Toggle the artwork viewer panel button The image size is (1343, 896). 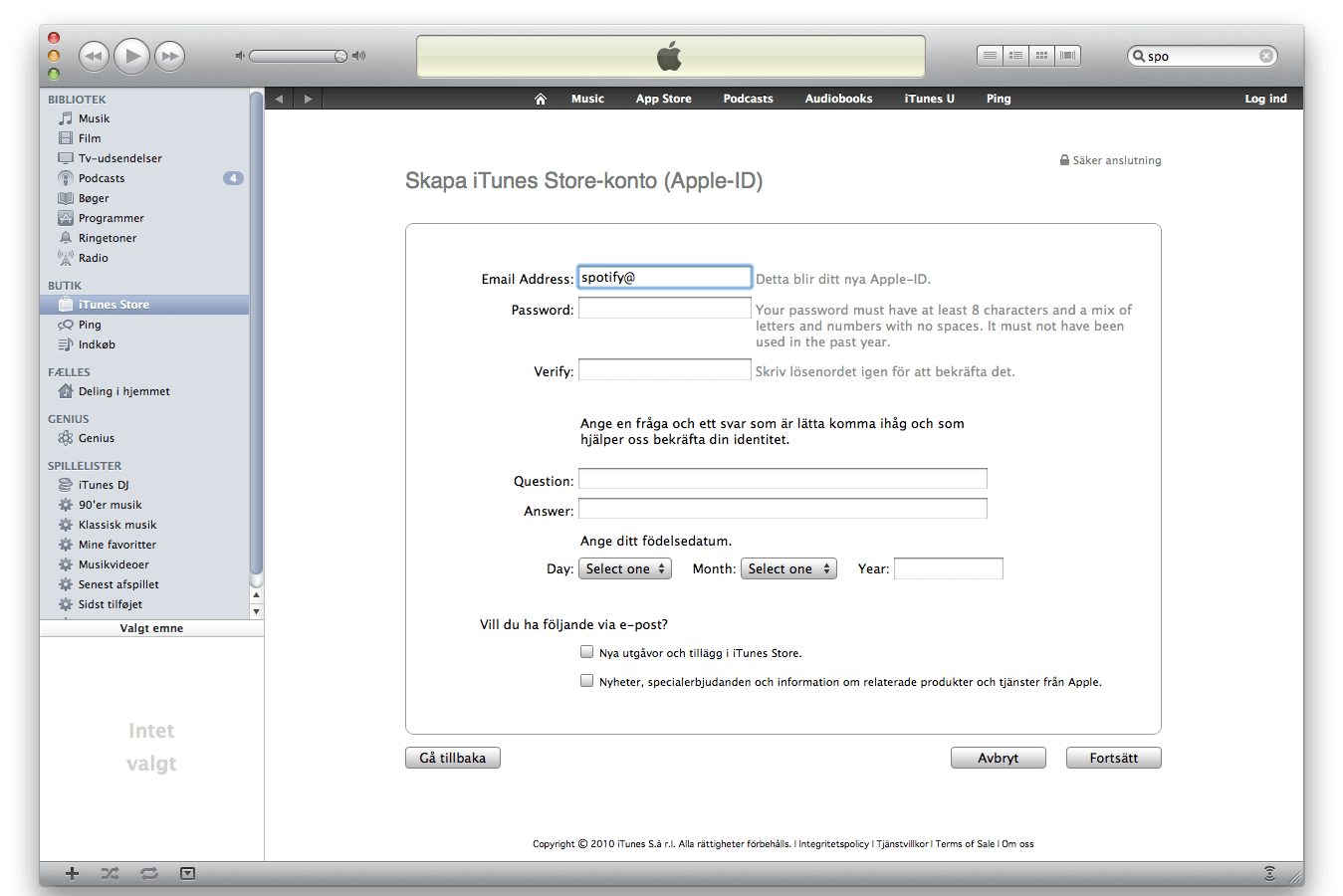tap(187, 873)
